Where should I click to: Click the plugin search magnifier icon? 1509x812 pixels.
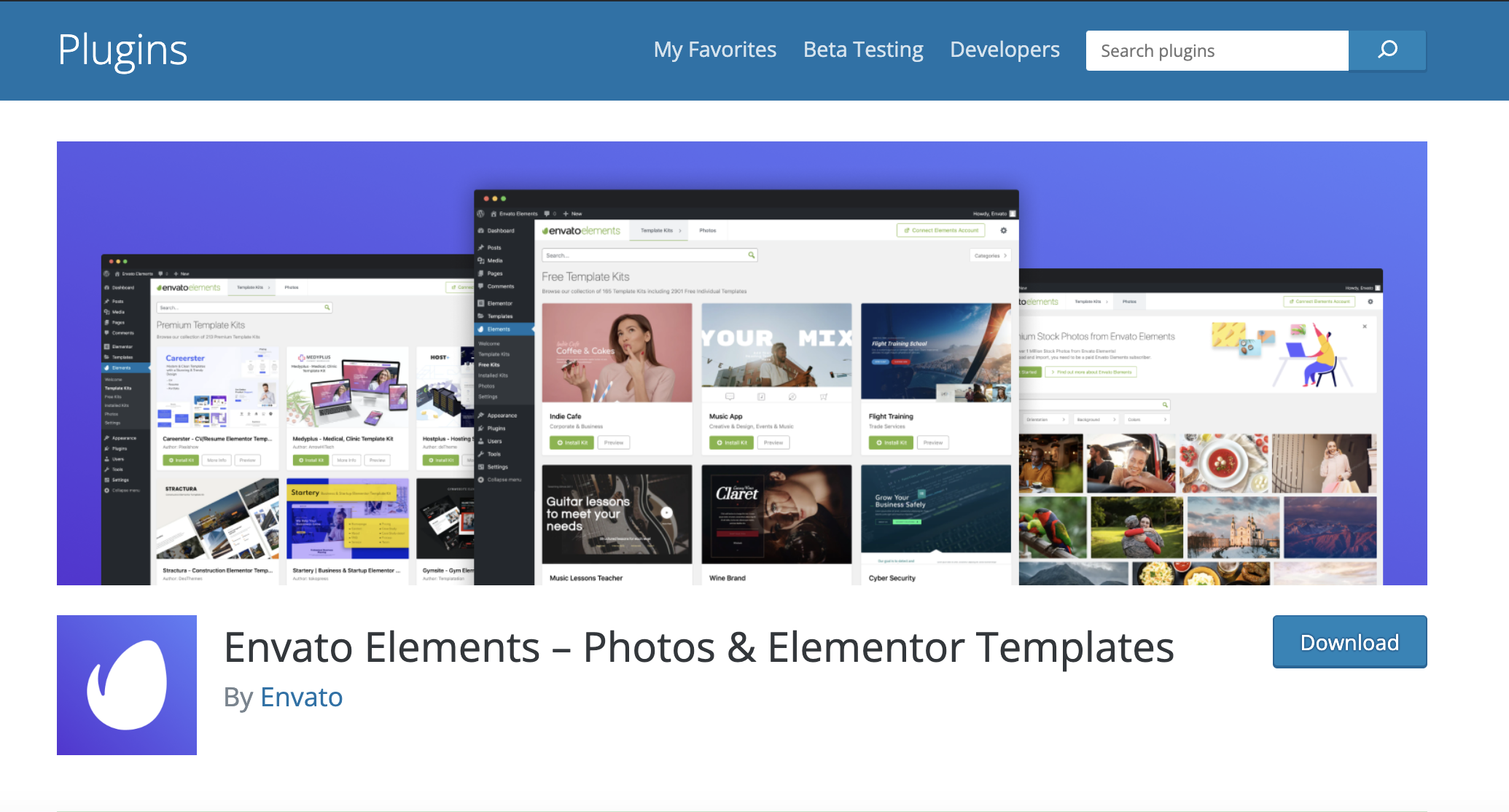tap(1387, 50)
